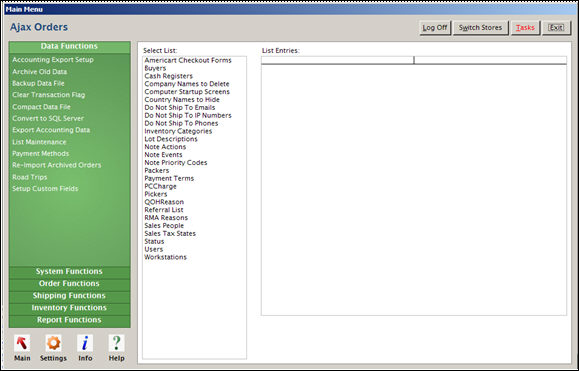Select PCCharge list
579x371 pixels.
pyautogui.click(x=160, y=186)
